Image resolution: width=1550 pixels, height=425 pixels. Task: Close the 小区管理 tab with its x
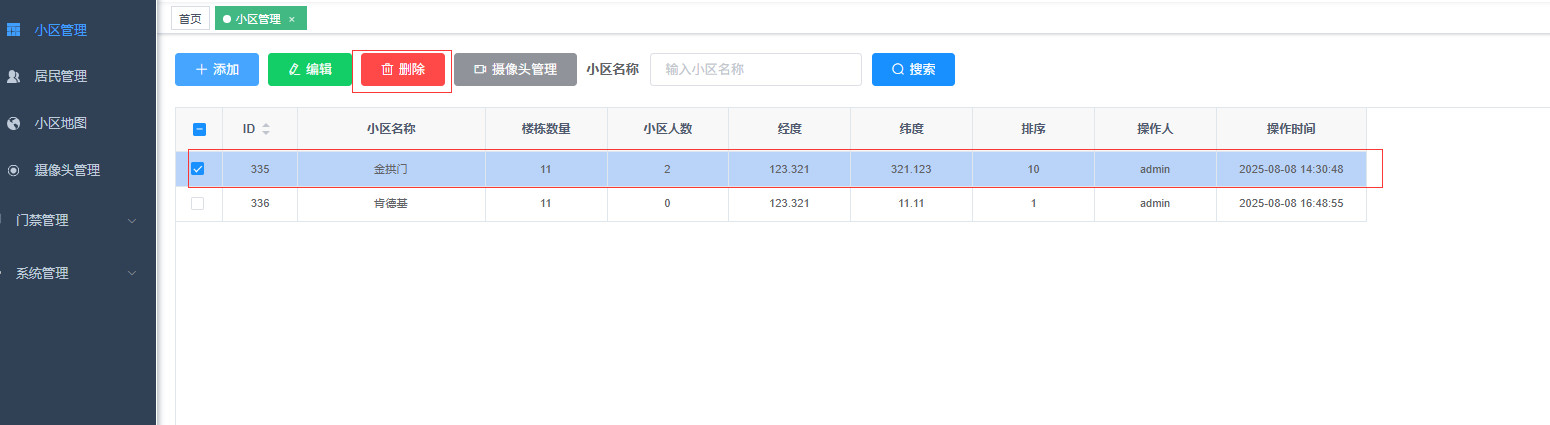pyautogui.click(x=291, y=19)
